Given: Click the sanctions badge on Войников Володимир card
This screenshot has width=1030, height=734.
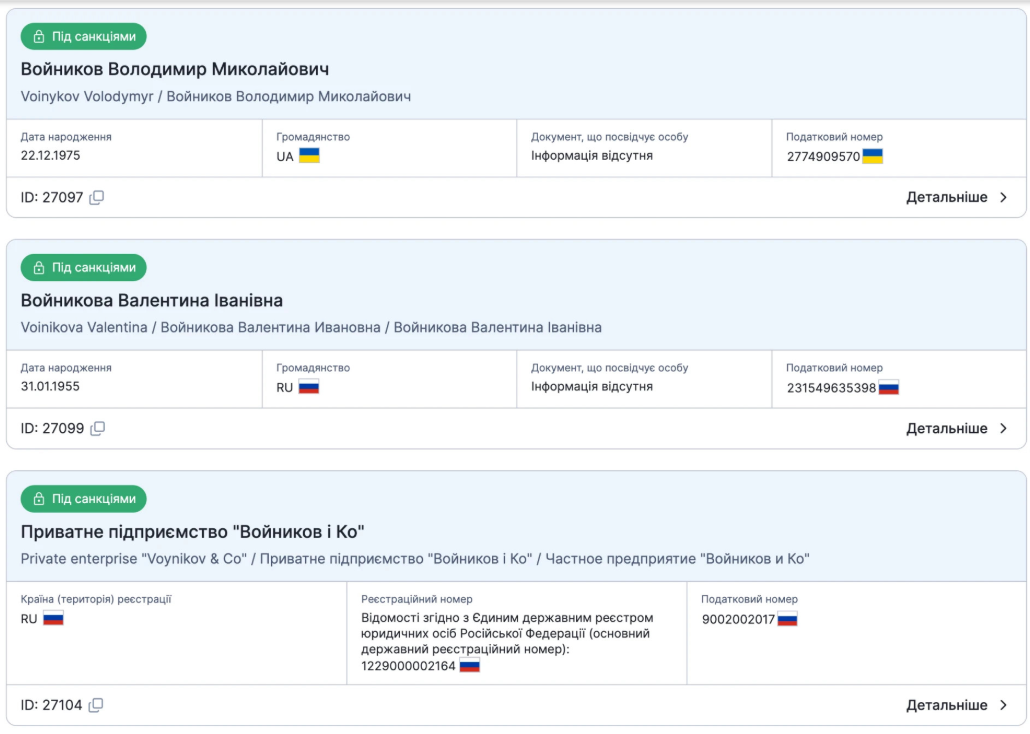Looking at the screenshot, I should click(84, 37).
